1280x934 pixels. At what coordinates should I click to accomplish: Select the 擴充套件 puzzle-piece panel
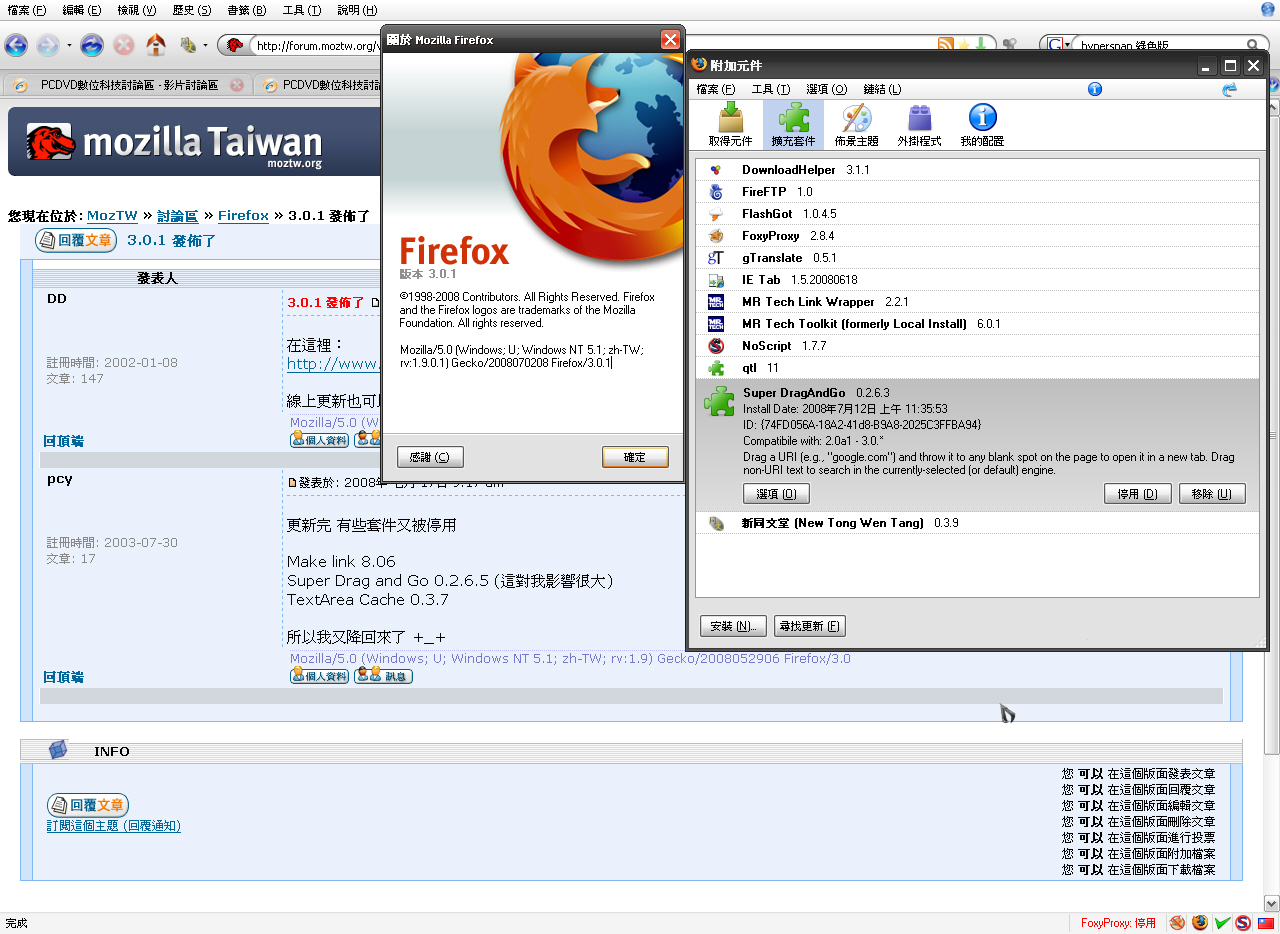(793, 125)
